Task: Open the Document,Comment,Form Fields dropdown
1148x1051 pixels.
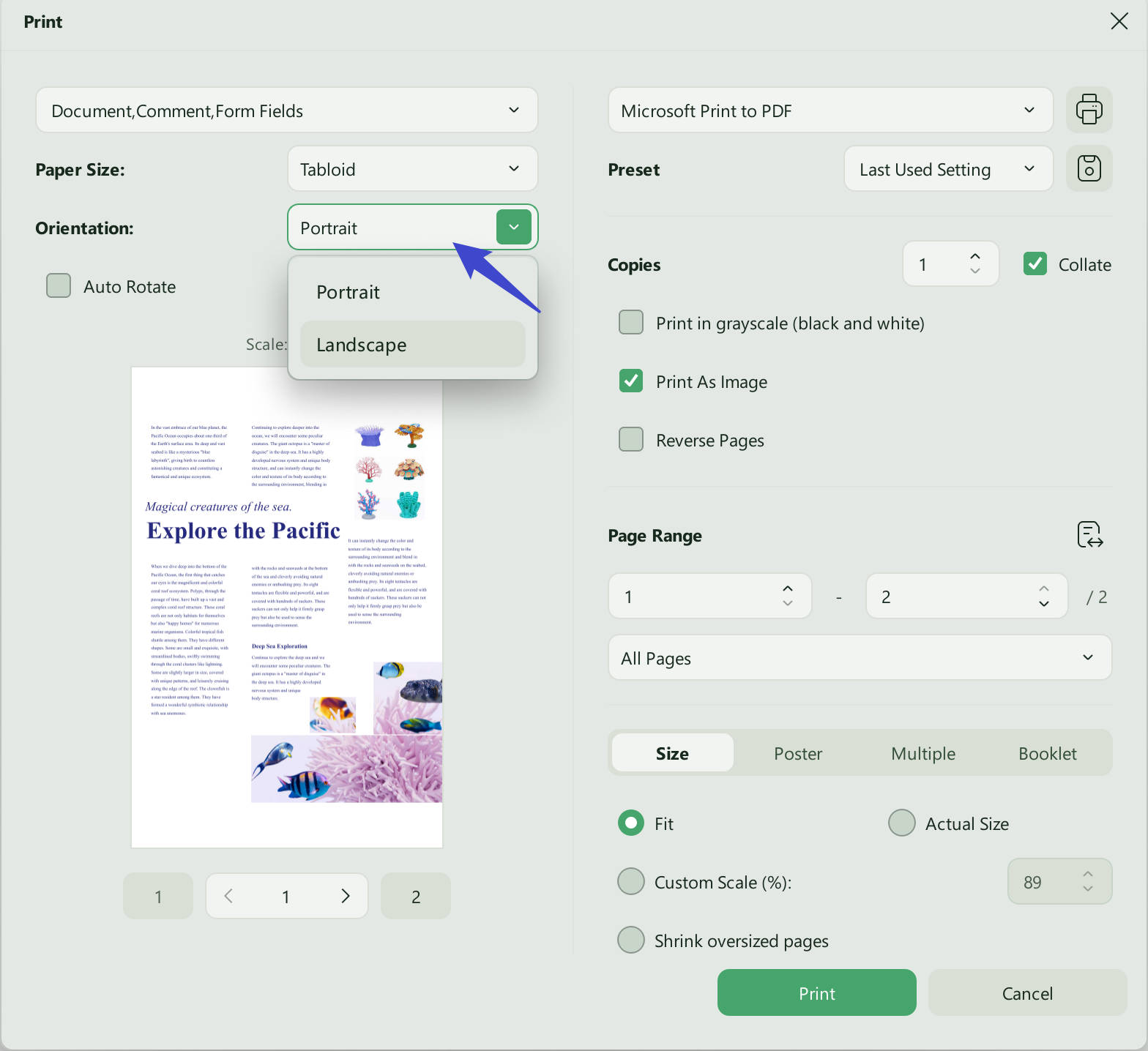Action: [x=287, y=110]
